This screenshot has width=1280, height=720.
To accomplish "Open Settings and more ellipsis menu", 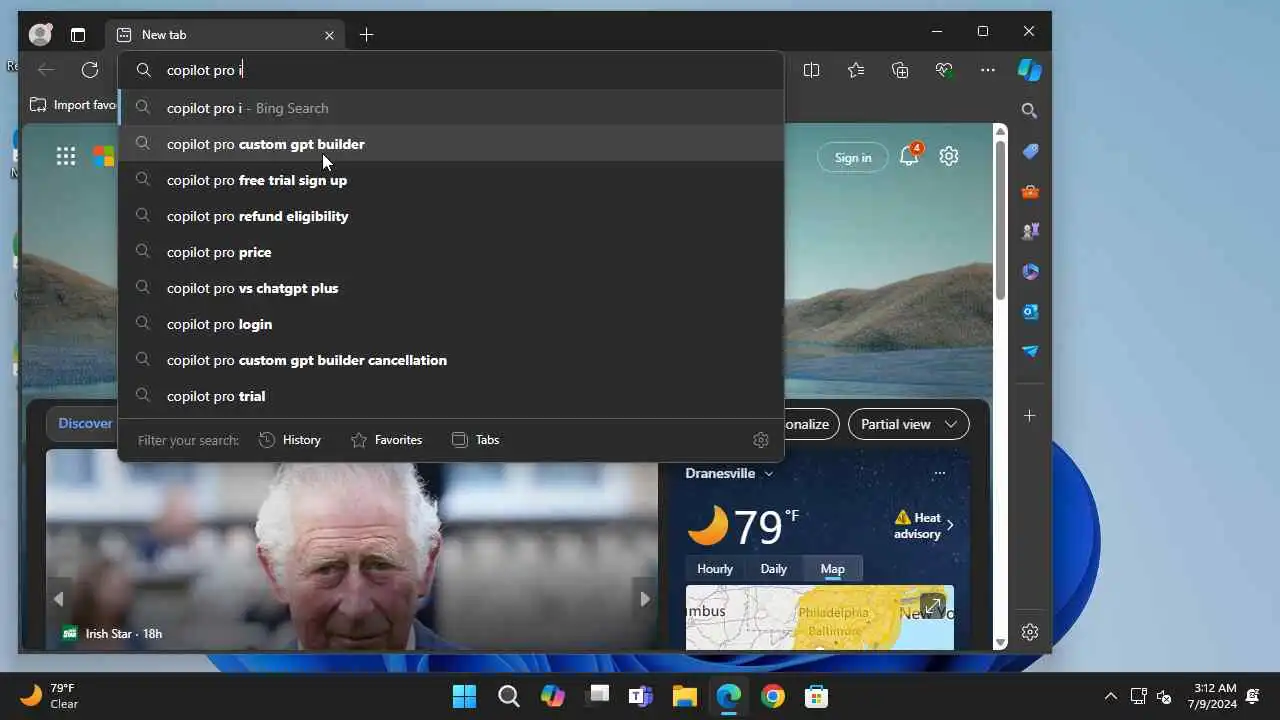I will 988,70.
